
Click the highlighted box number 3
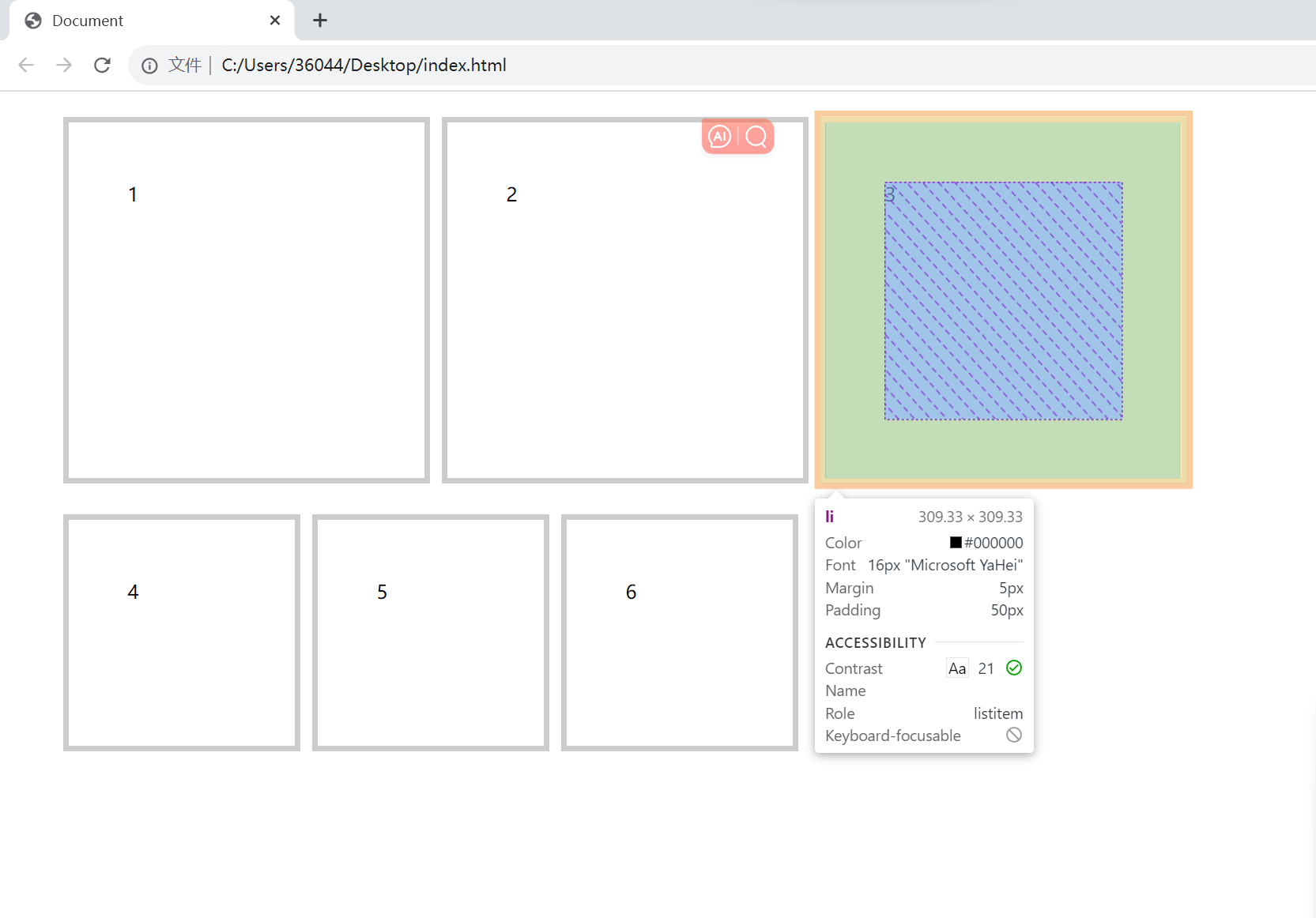tap(1004, 300)
